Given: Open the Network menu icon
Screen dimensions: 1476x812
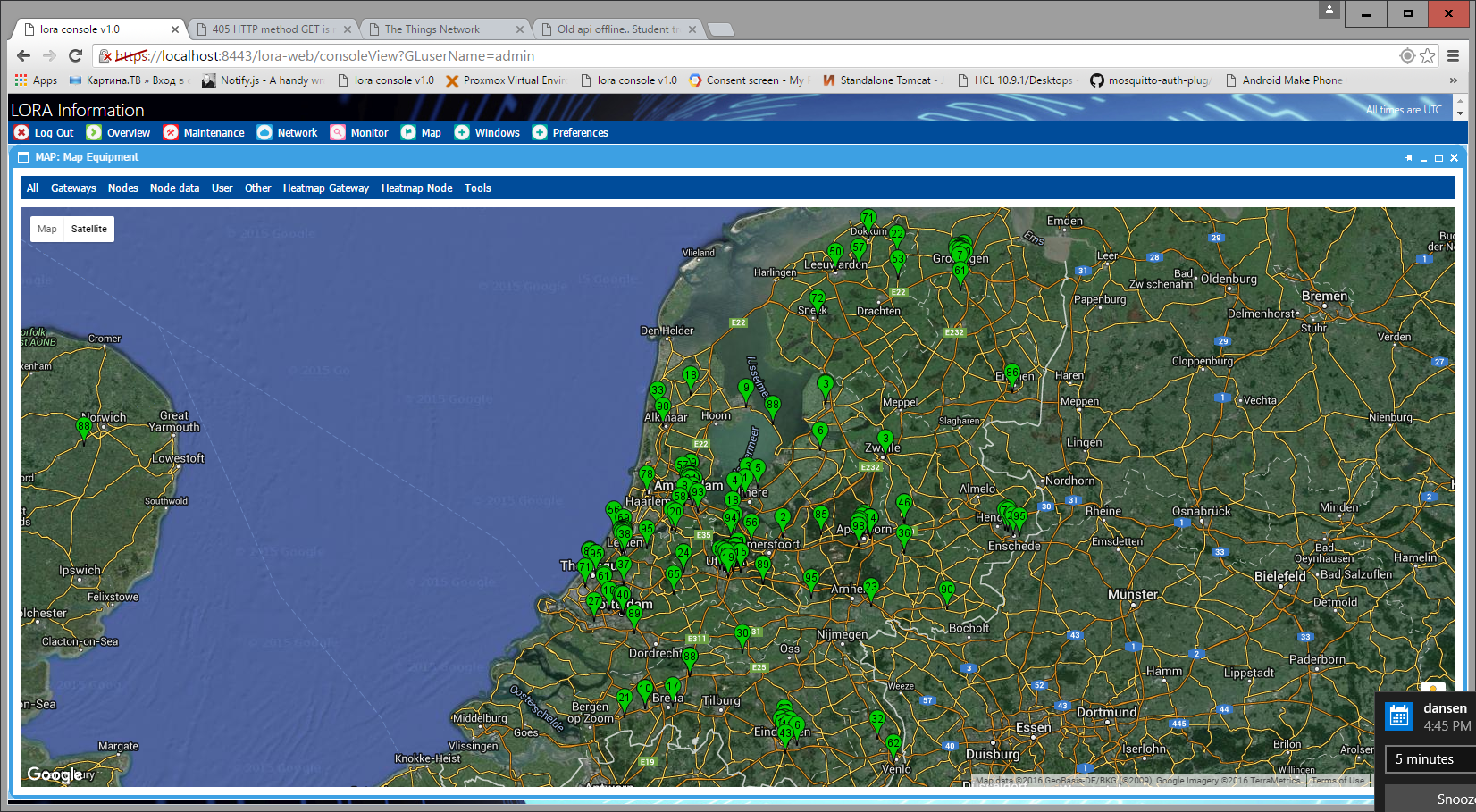Looking at the screenshot, I should click(x=264, y=132).
